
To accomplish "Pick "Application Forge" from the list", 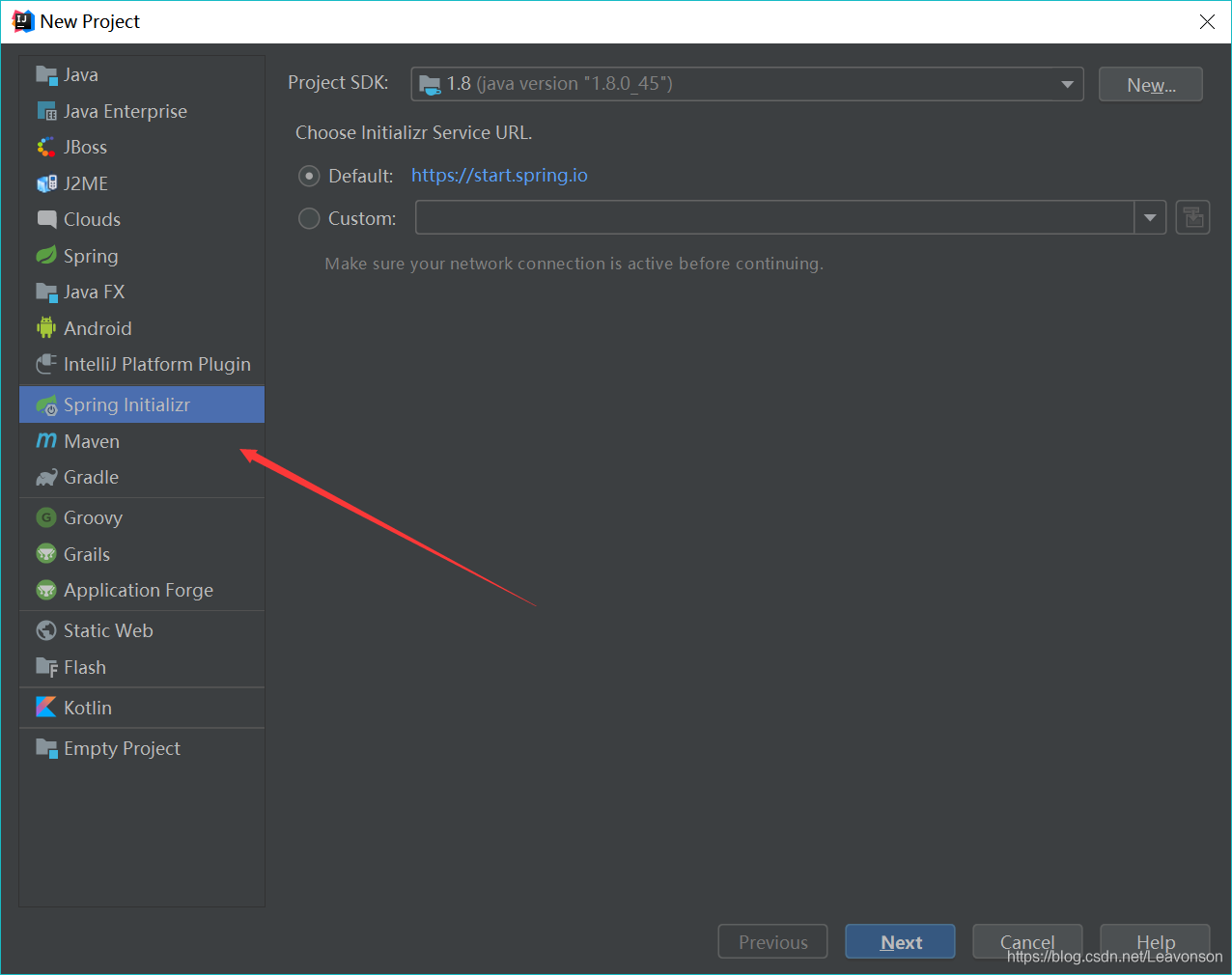I will (142, 590).
